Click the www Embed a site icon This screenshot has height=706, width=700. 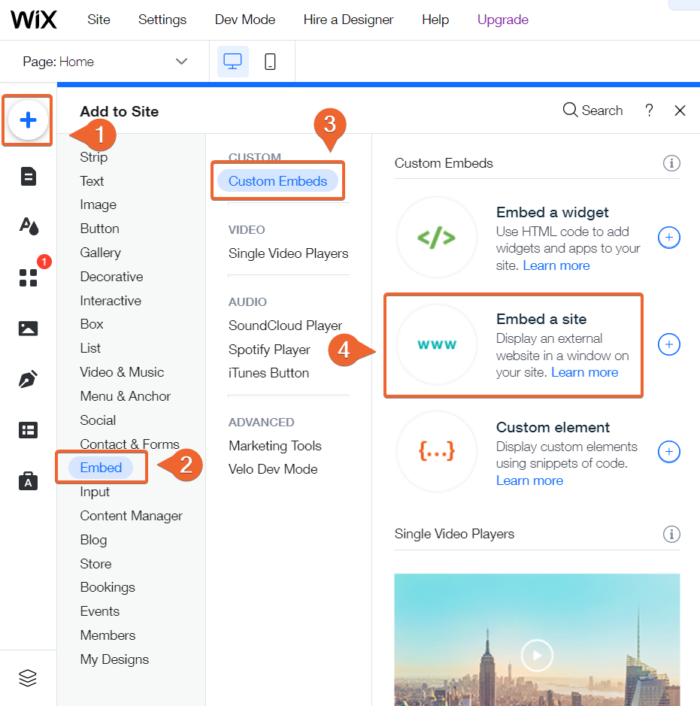click(x=436, y=344)
